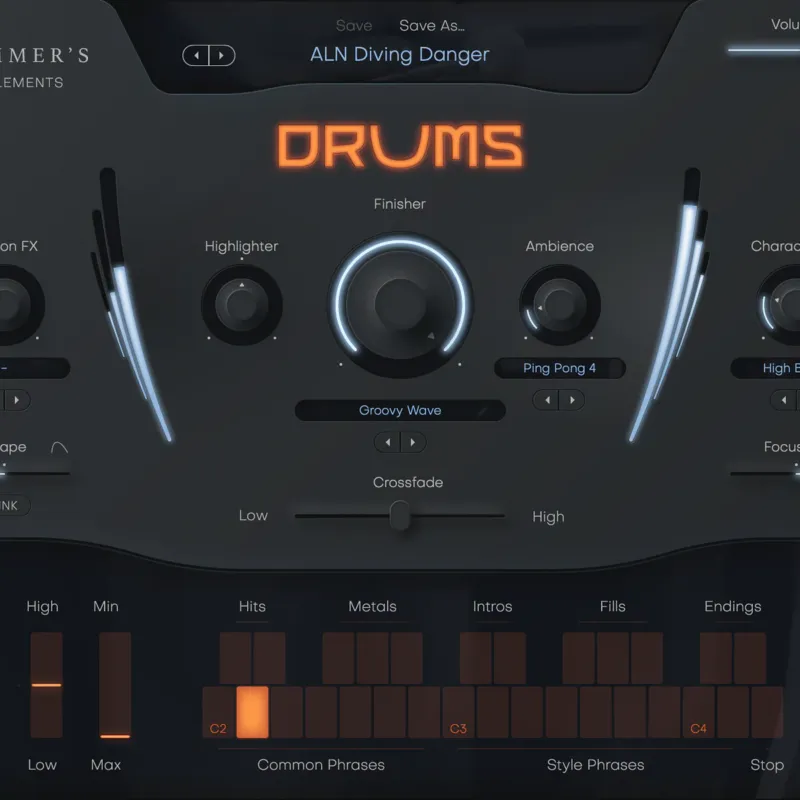Viewport: 800px width, 800px height.
Task: Click the Ambience knob
Action: (x=560, y=305)
